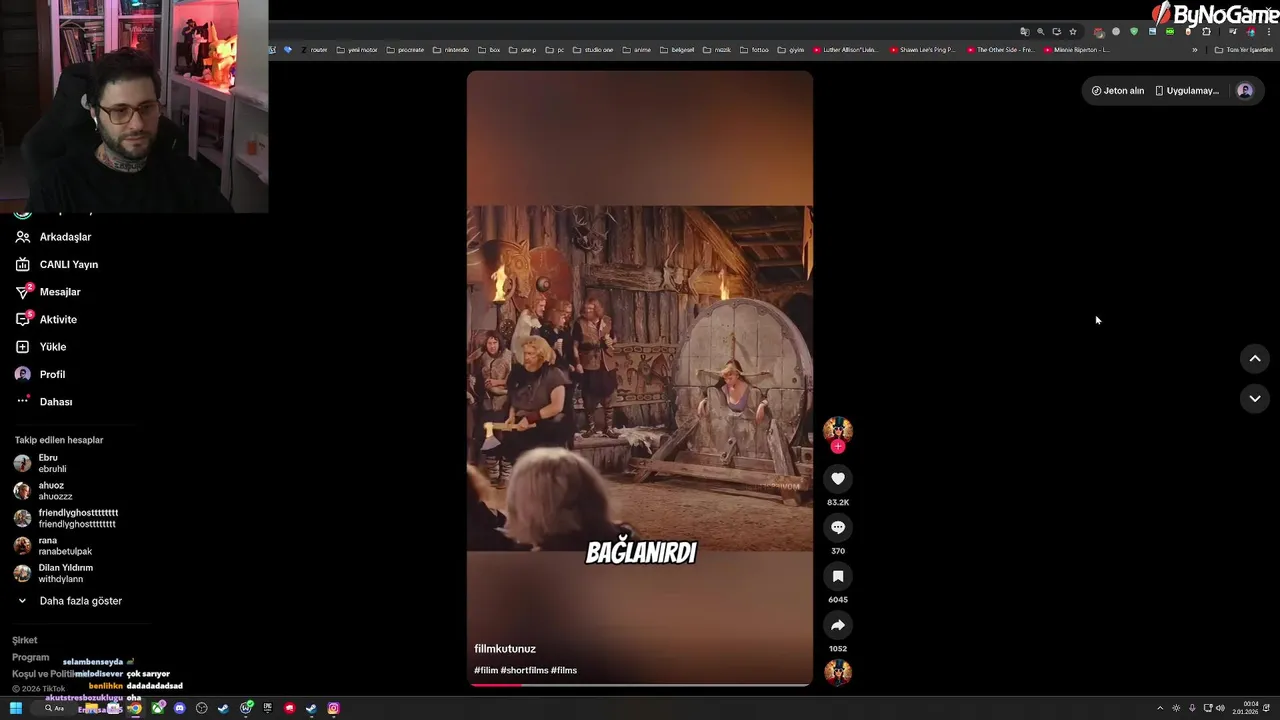Go to previous video with up chevron
Screen dimensions: 1280x720
click(1255, 359)
